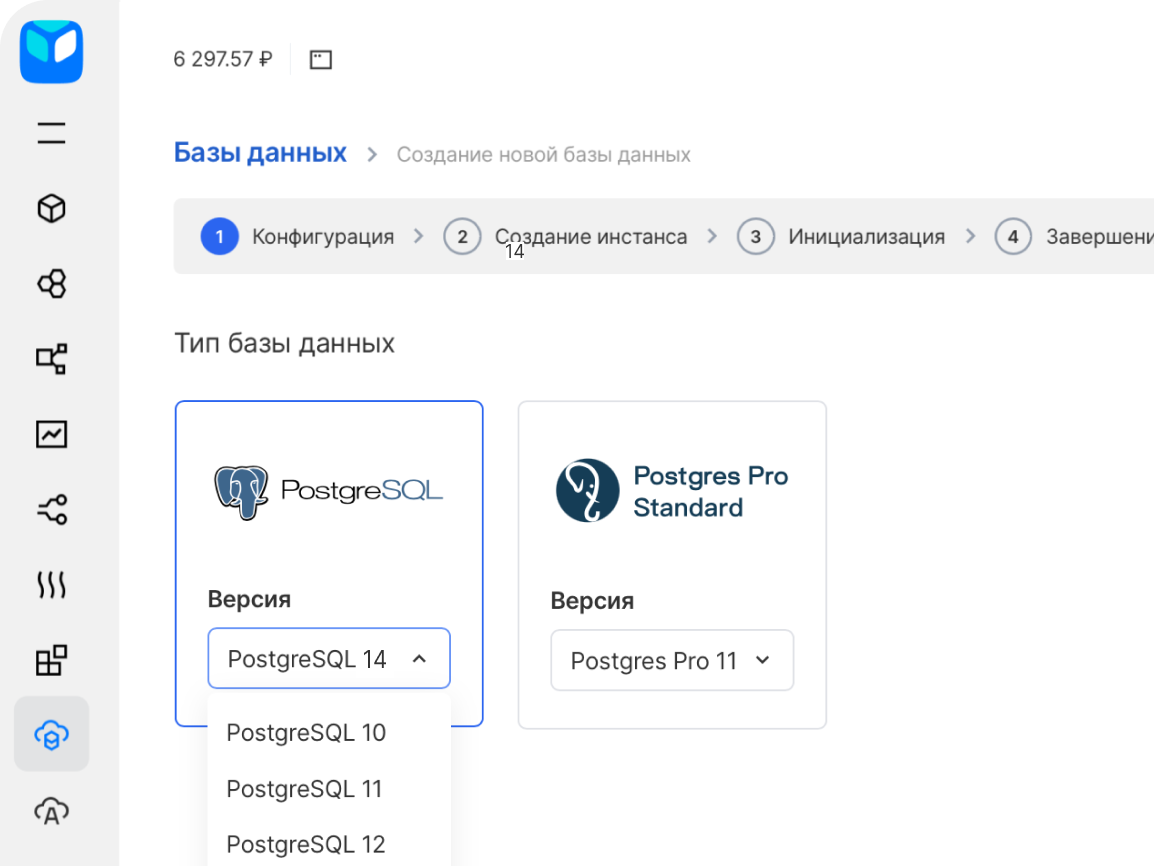Viewport: 1154px width, 866px height.
Task: Open the cloud database icon in sidebar
Action: point(52,734)
